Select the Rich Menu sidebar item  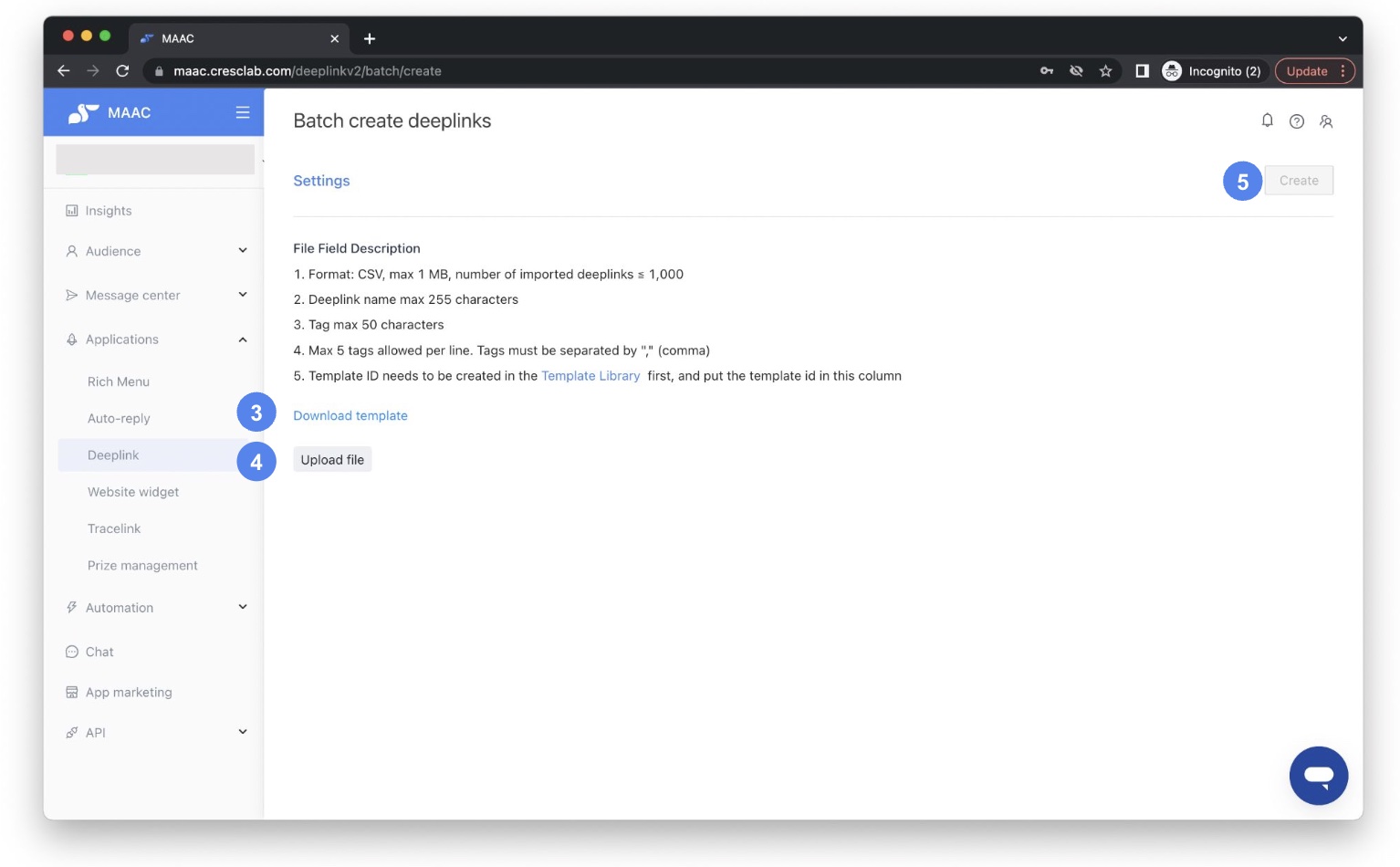pyautogui.click(x=118, y=381)
